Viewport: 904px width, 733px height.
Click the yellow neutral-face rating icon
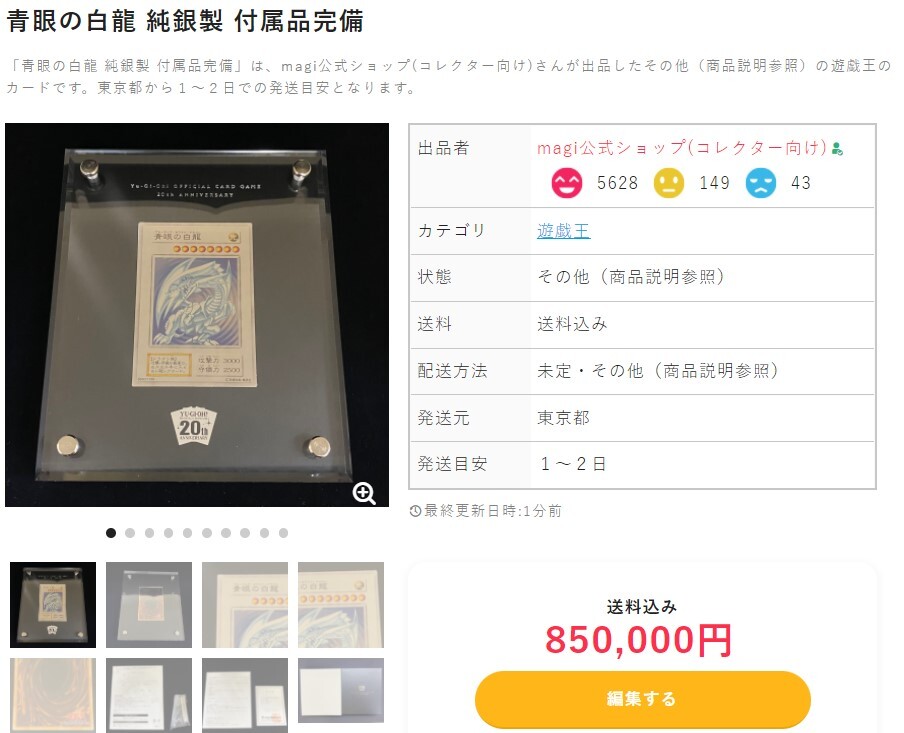tap(669, 183)
